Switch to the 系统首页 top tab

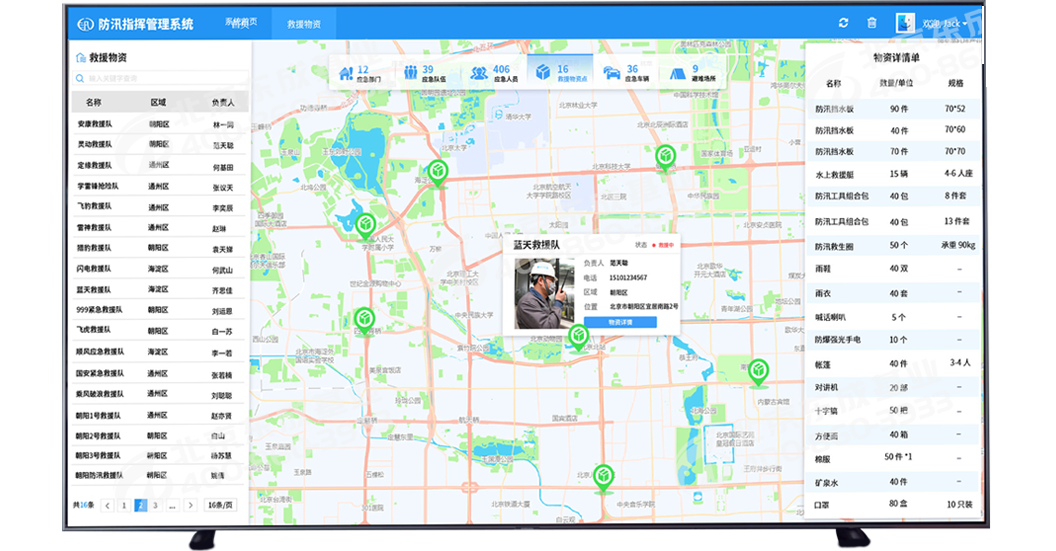pos(241,22)
